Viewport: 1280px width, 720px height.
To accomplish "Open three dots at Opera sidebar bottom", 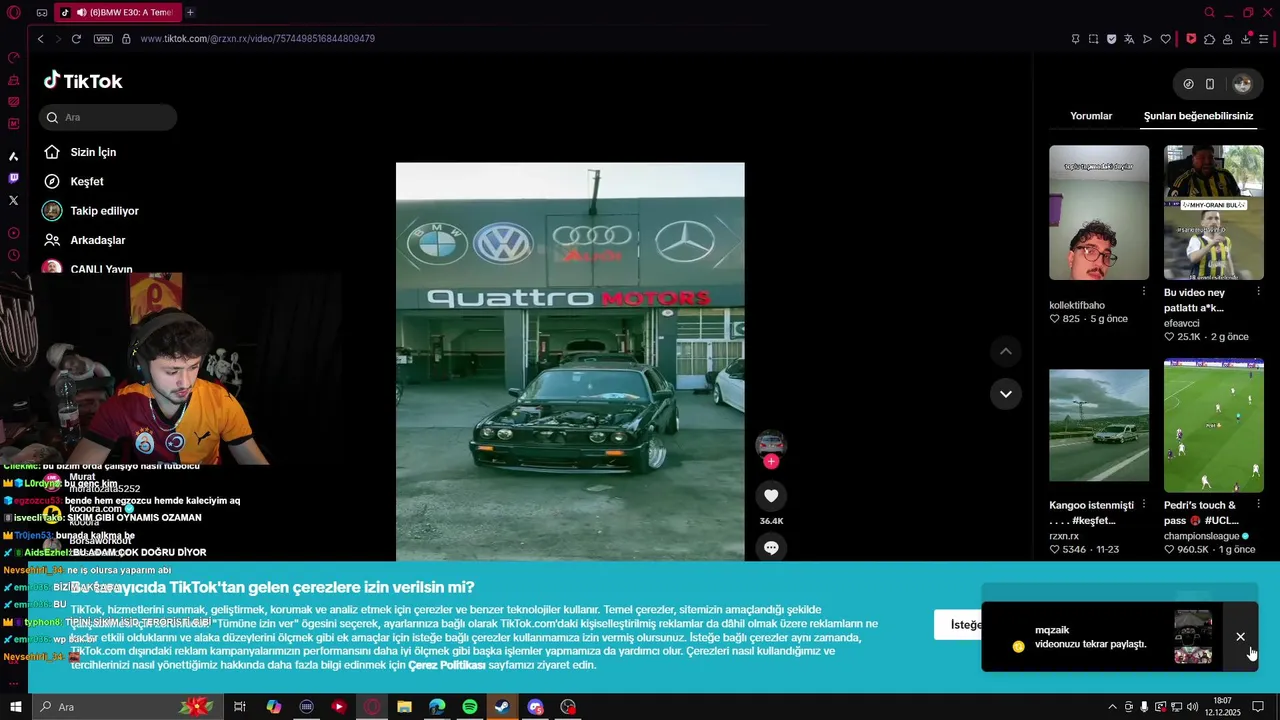I will pos(13,683).
